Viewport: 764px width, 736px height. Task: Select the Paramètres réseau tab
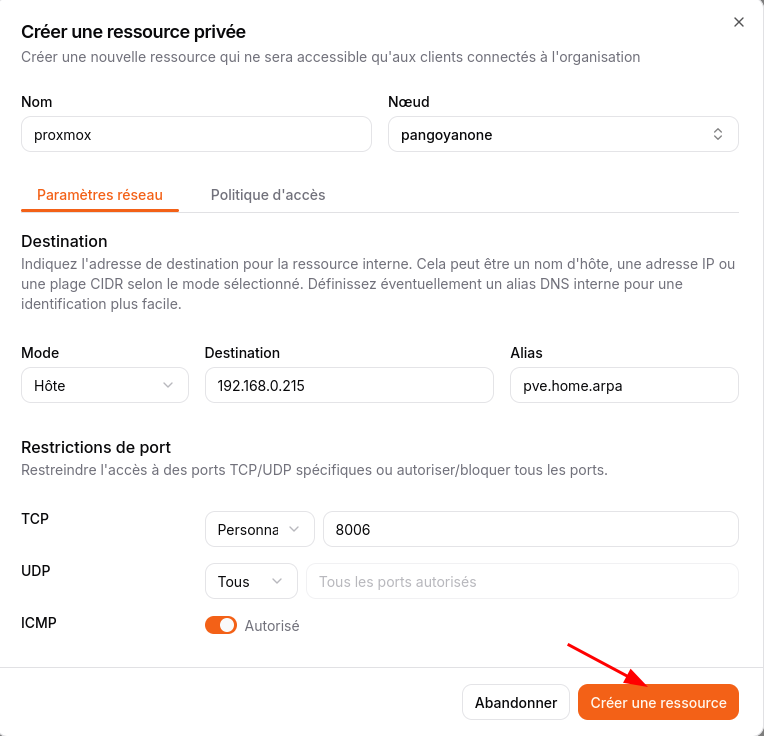click(100, 195)
